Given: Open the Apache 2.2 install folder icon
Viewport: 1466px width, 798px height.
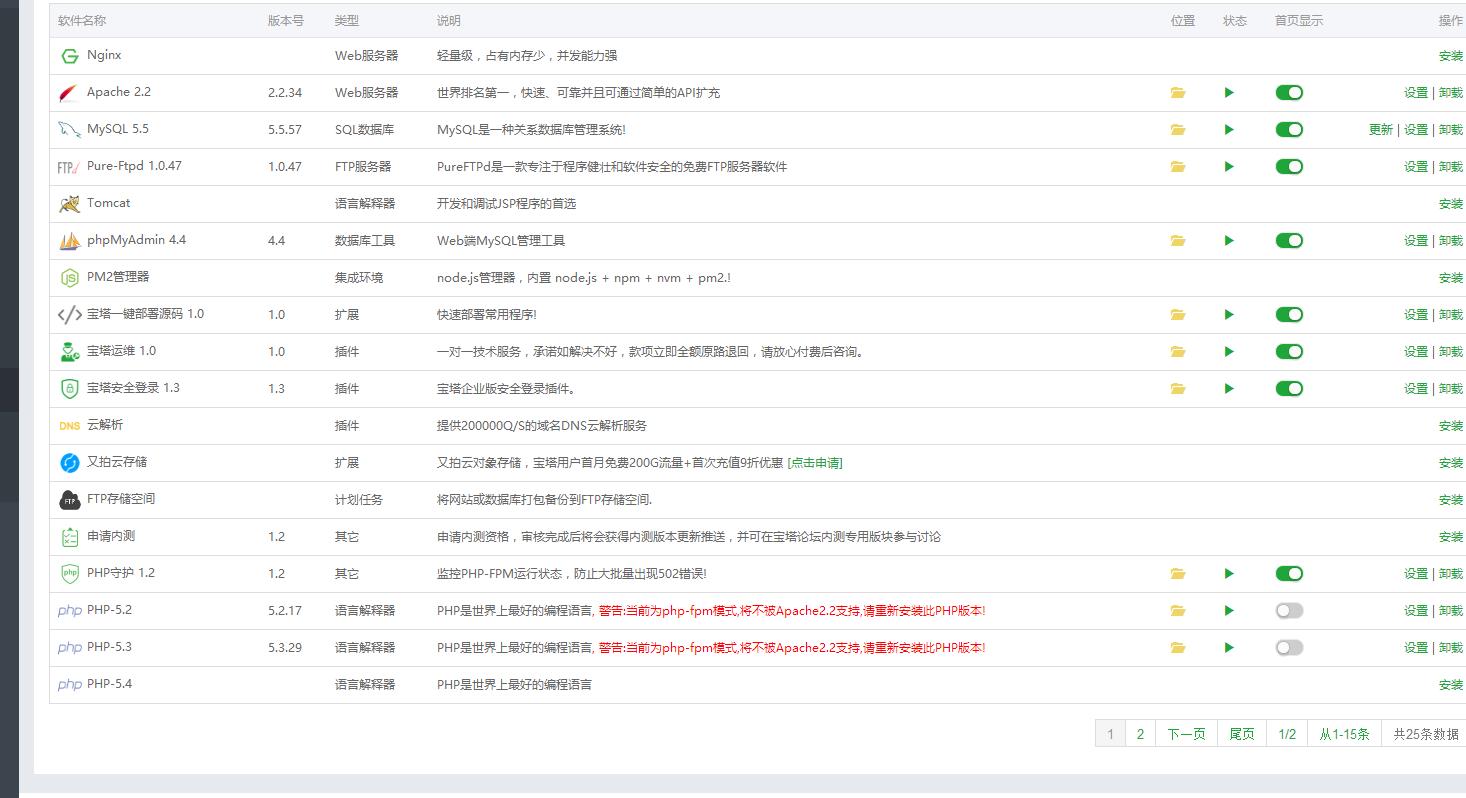Looking at the screenshot, I should pos(1178,93).
